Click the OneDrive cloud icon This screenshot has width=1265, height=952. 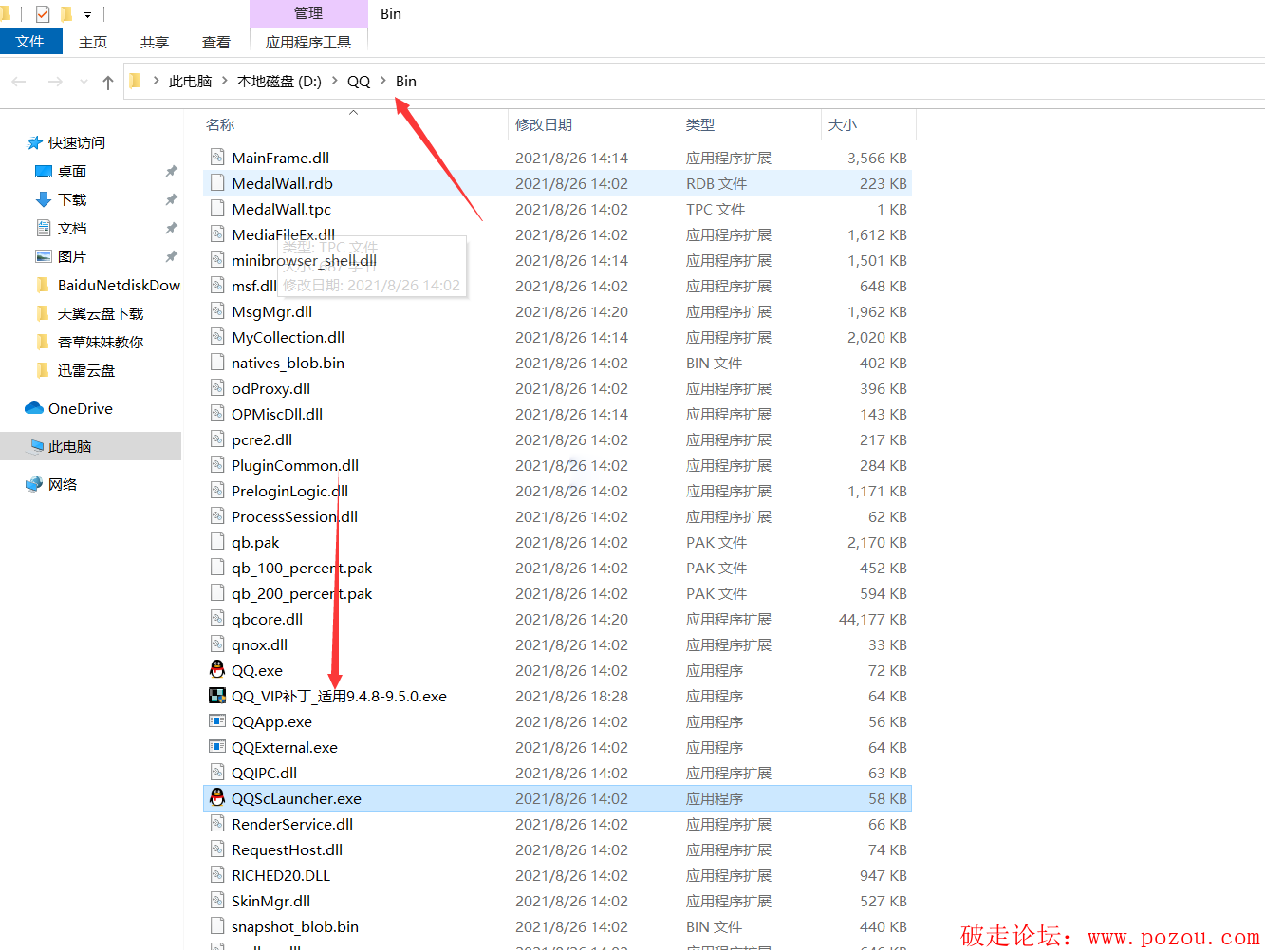(x=34, y=408)
